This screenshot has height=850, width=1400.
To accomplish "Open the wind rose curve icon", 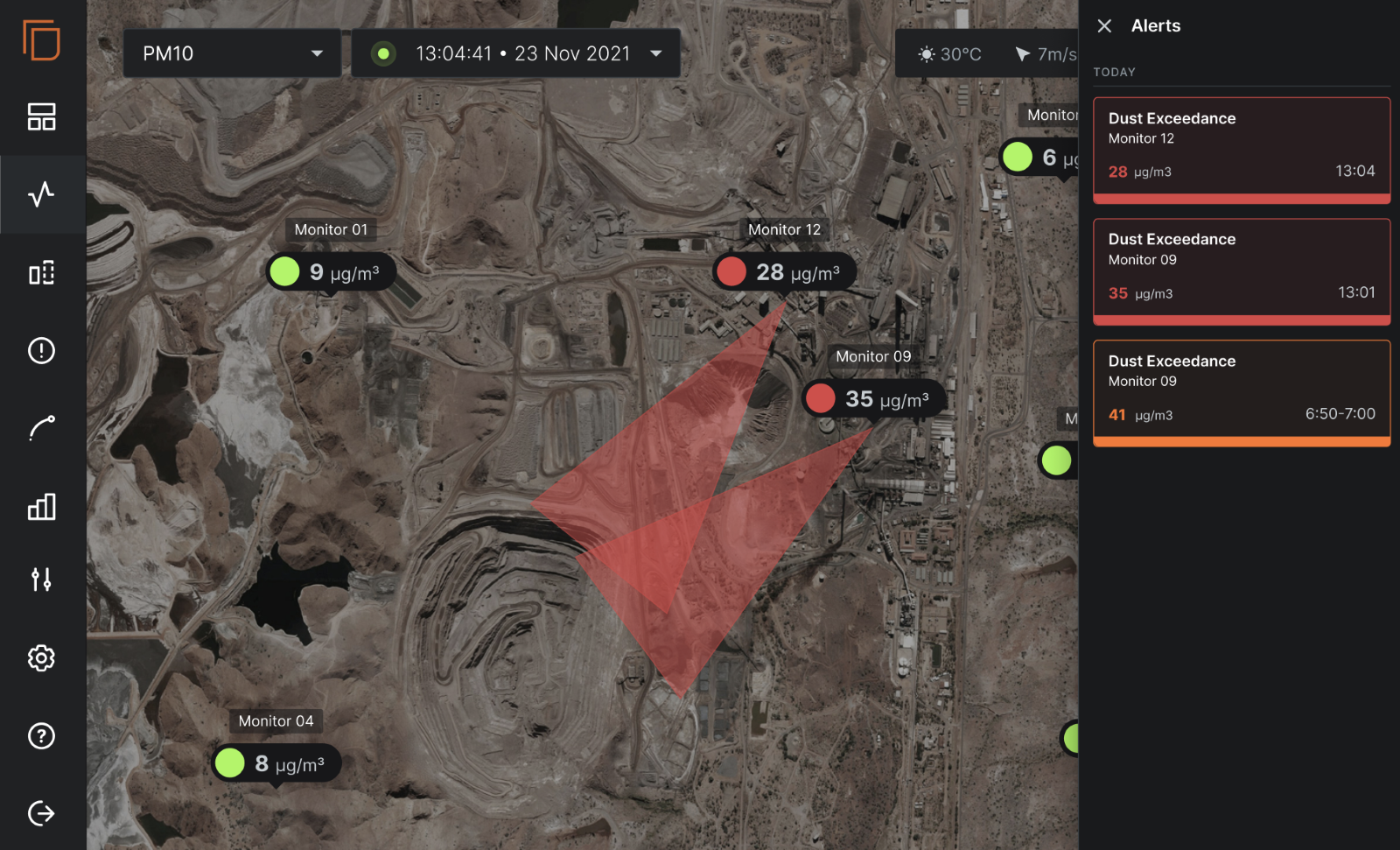I will point(41,428).
